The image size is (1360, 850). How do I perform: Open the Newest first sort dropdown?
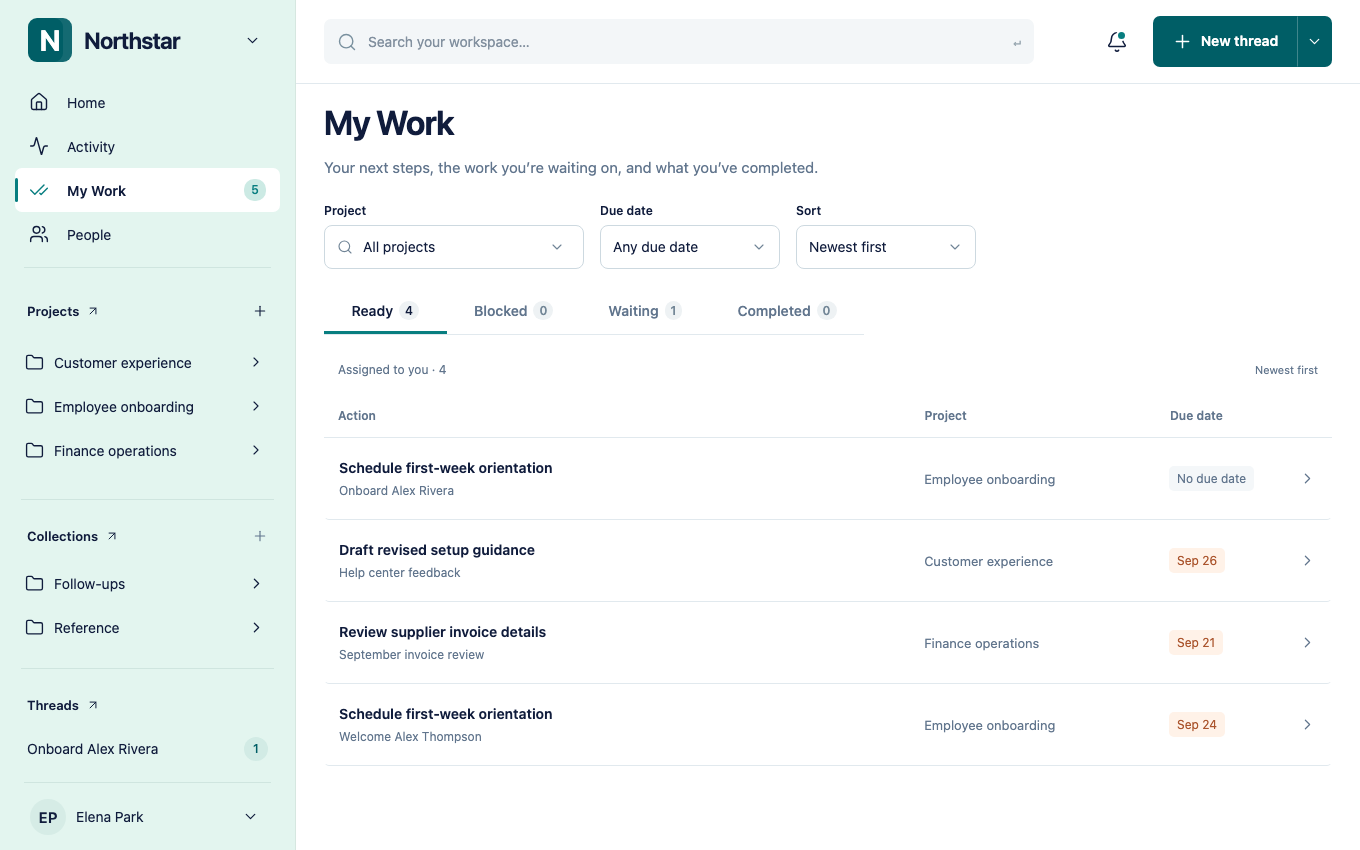coord(886,247)
